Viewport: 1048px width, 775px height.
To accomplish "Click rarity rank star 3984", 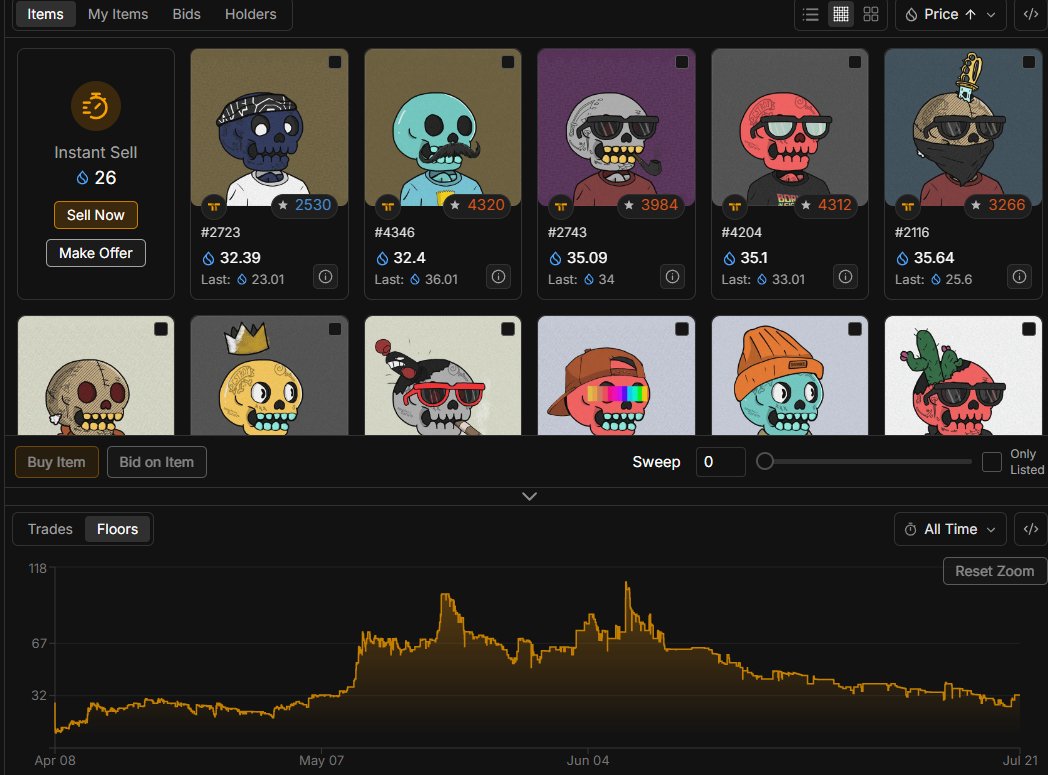I will pos(650,205).
